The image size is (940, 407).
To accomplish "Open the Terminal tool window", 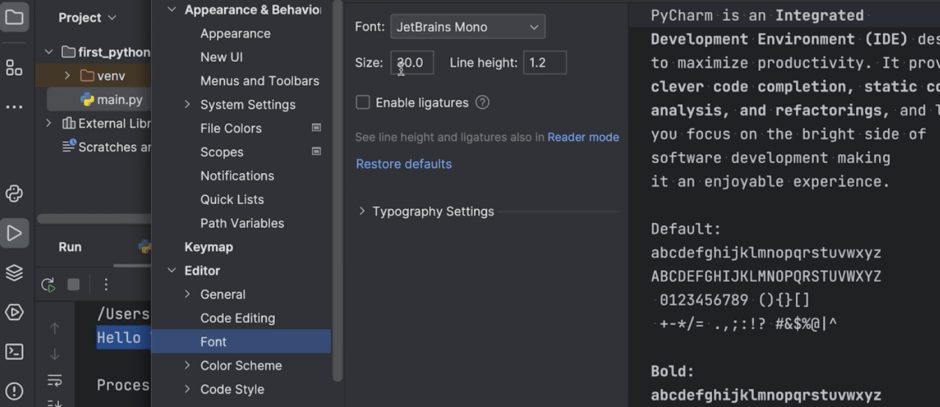I will coord(14,351).
